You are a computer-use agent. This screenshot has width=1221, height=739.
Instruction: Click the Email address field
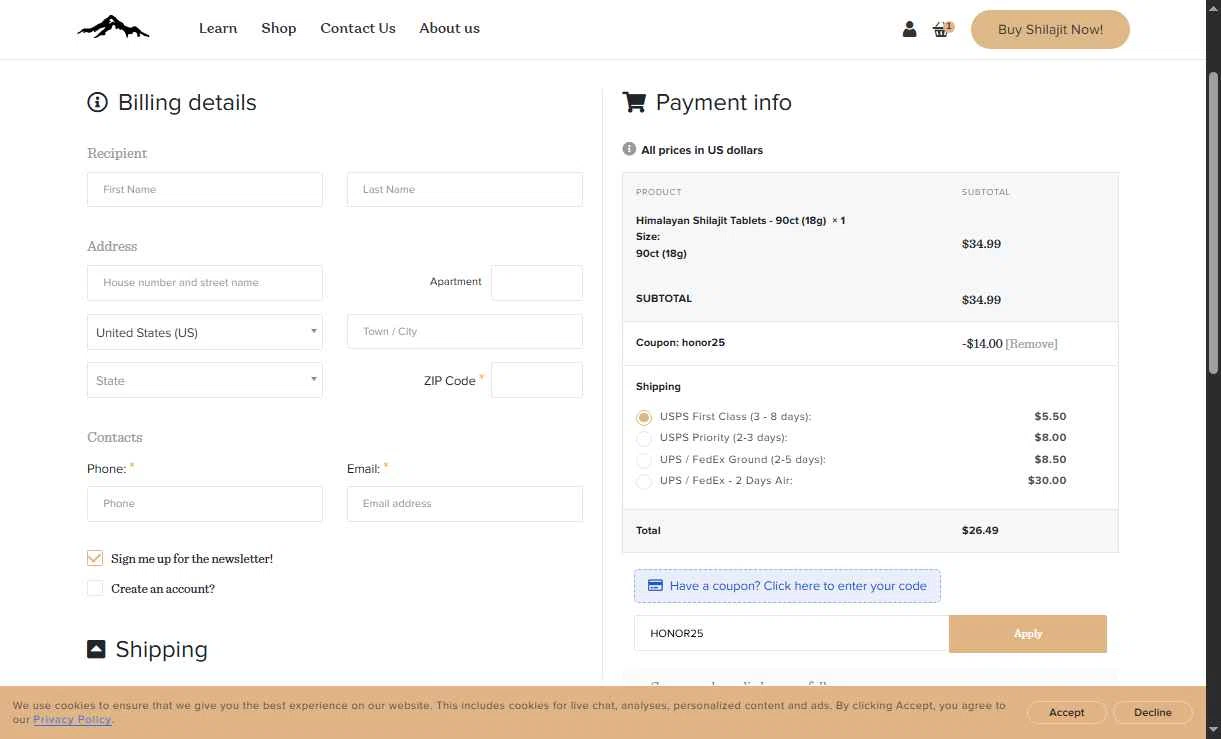pyautogui.click(x=465, y=504)
